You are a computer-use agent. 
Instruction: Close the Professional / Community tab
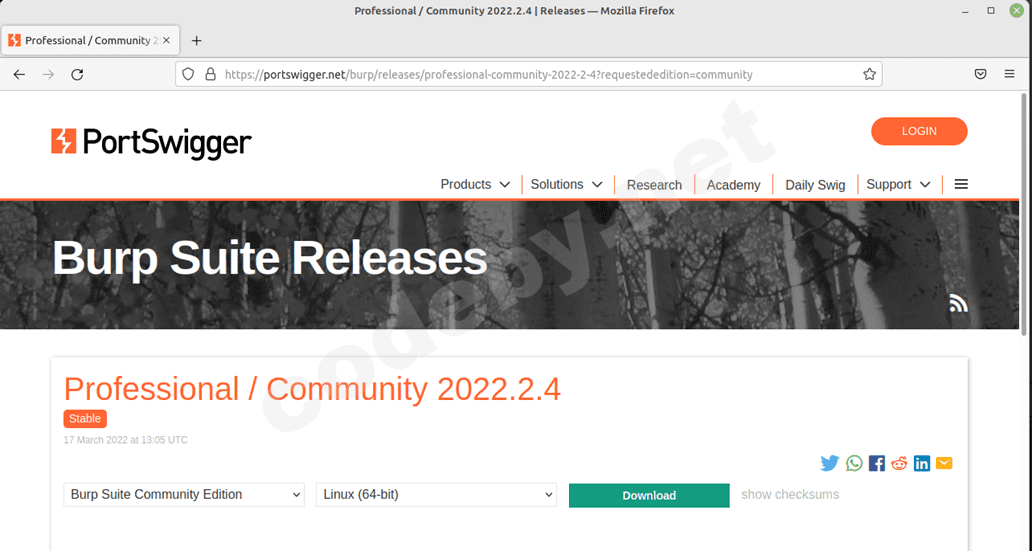tap(167, 41)
